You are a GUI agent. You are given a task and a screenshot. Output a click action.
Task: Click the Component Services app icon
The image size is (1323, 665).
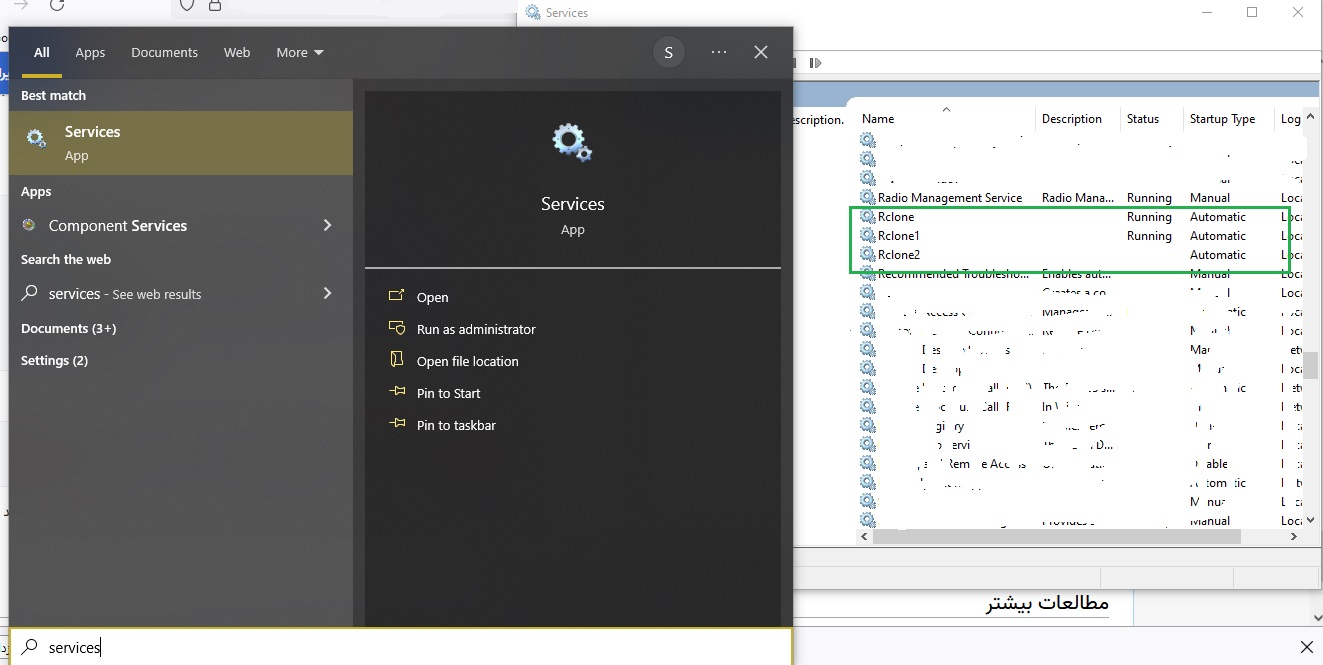[x=29, y=225]
